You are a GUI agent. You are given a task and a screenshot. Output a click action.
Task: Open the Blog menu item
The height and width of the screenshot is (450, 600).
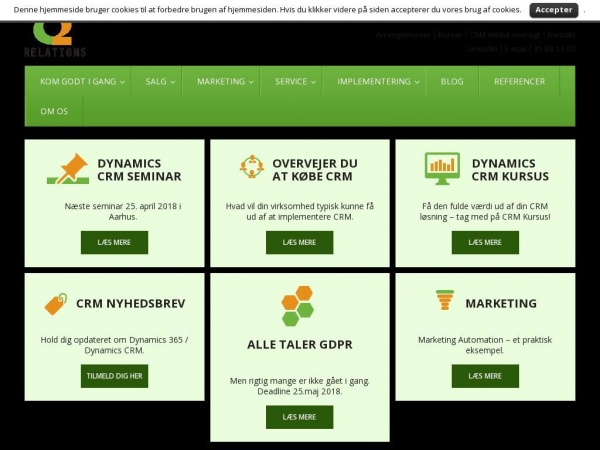[452, 82]
